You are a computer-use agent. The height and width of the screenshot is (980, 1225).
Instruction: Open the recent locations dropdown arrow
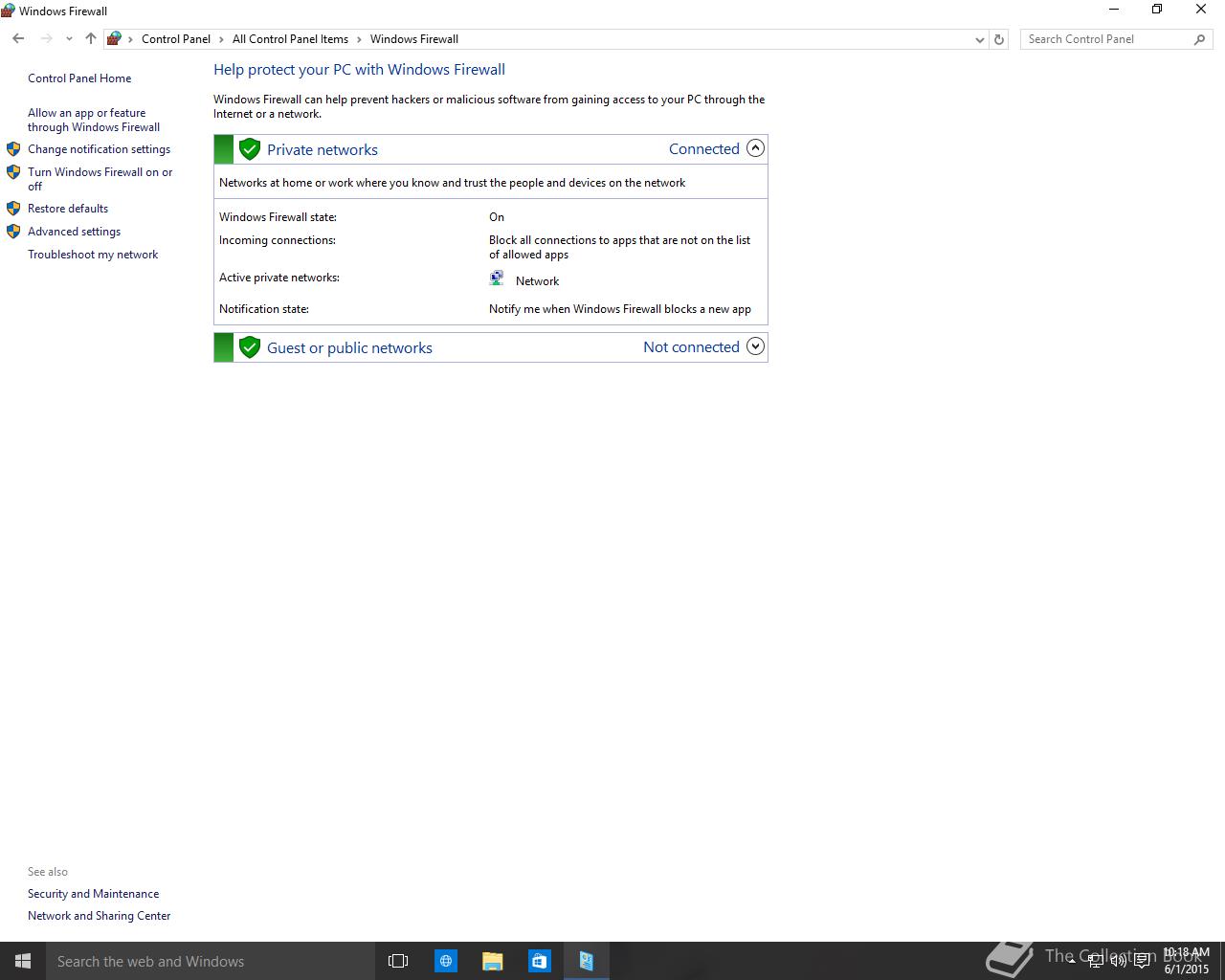[x=69, y=39]
